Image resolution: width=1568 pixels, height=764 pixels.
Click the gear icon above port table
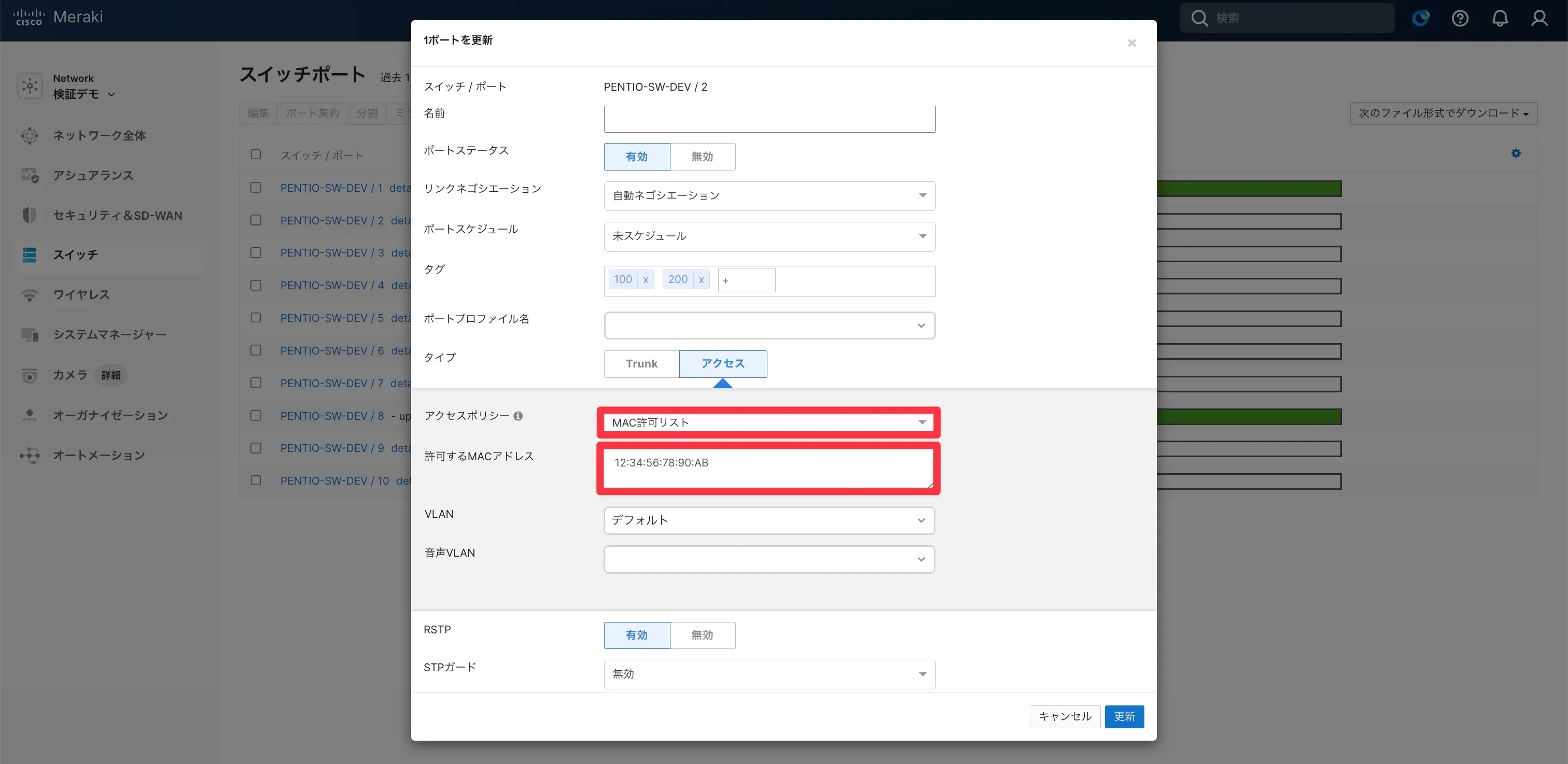[1516, 153]
